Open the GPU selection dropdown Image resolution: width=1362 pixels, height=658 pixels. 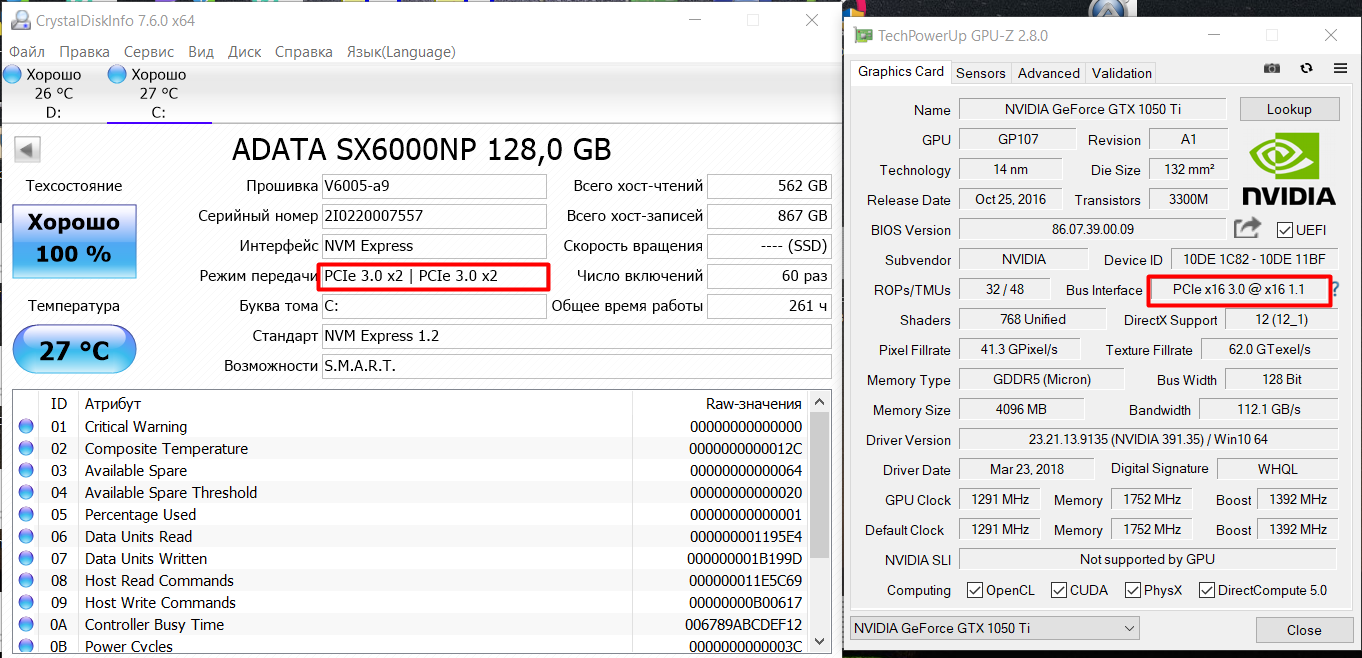pos(994,628)
